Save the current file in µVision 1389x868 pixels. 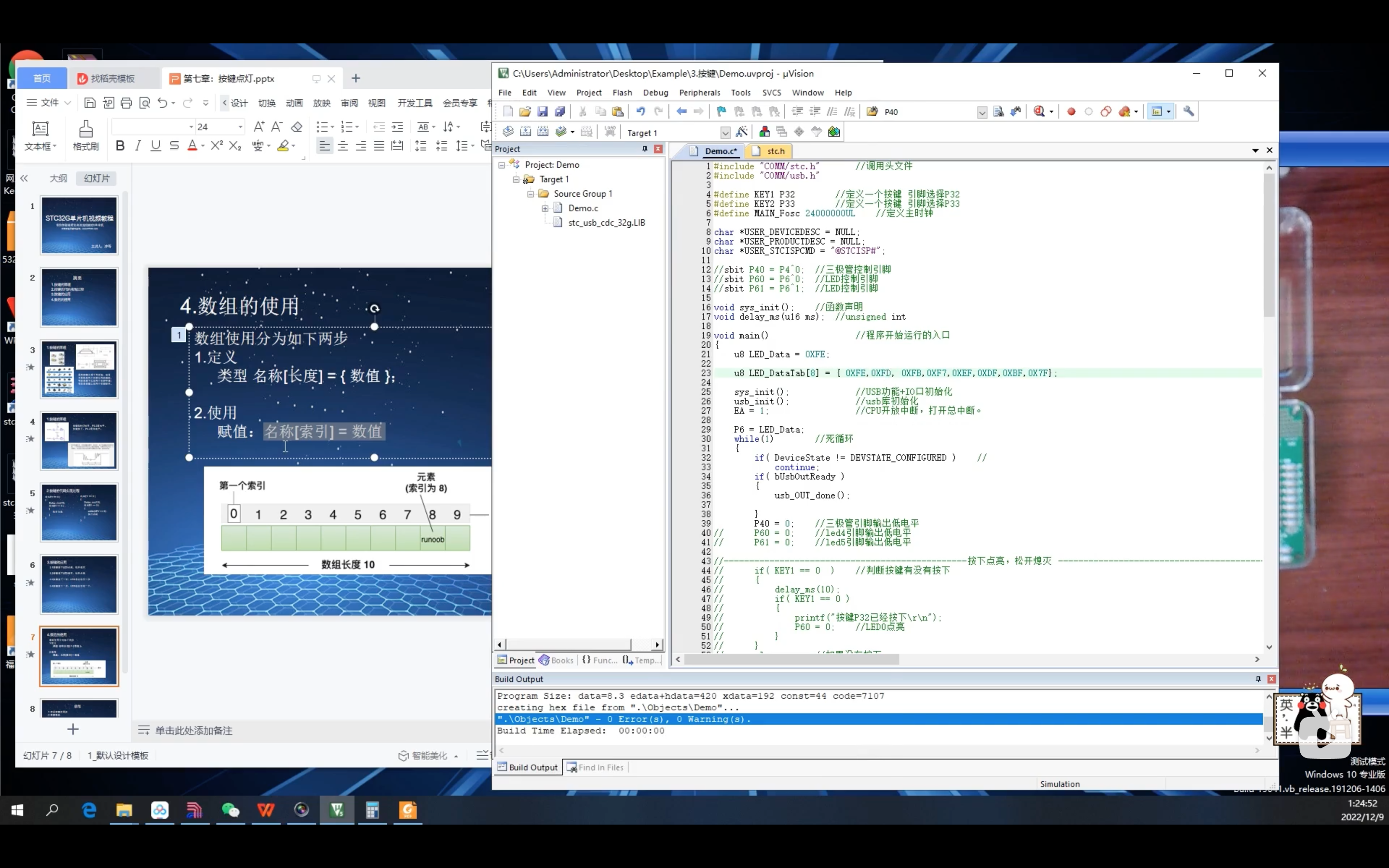coord(543,111)
